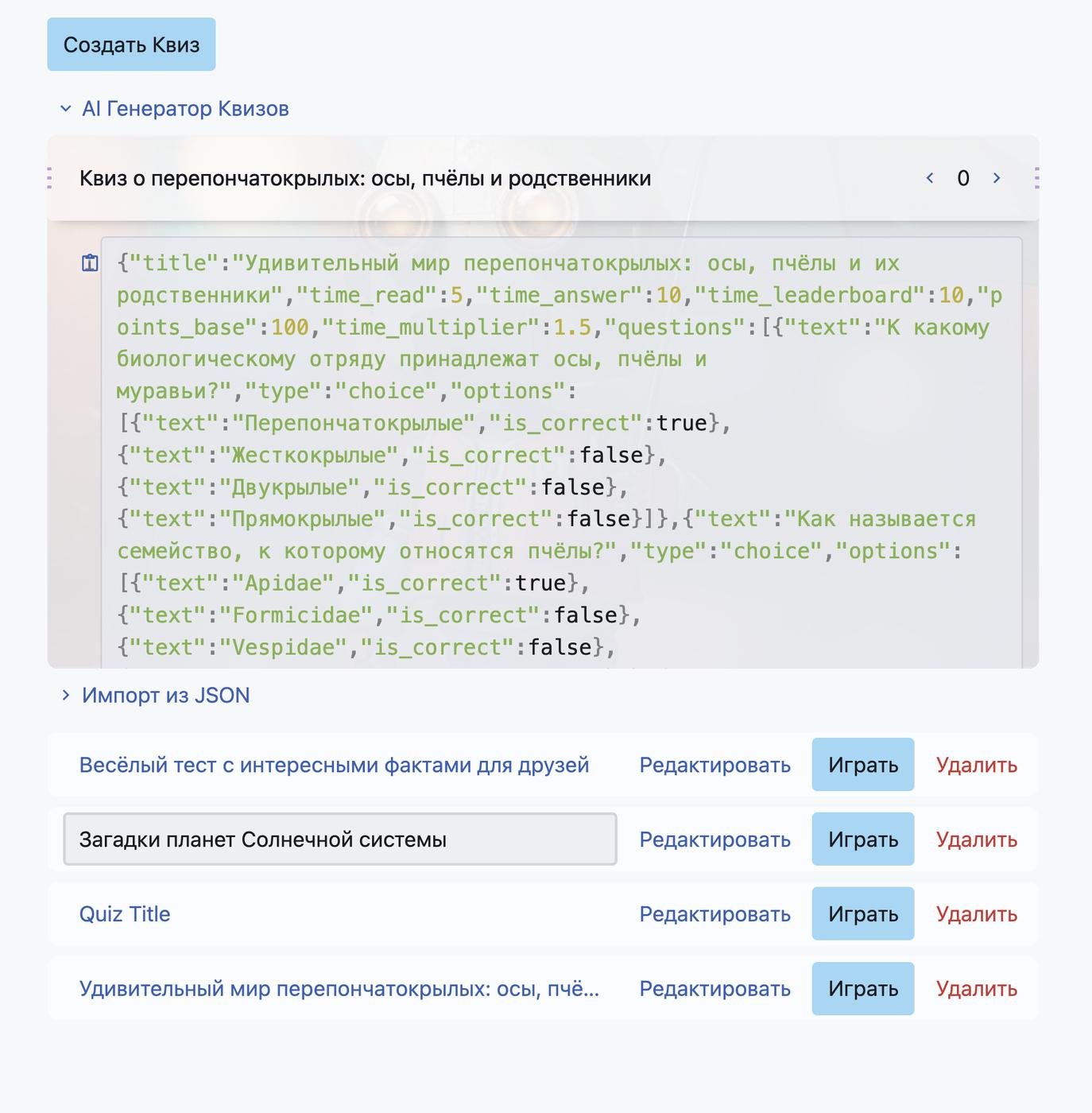Click the left dotted handle of the prompt bar
Screen dimensions: 1092x1113
(50, 178)
